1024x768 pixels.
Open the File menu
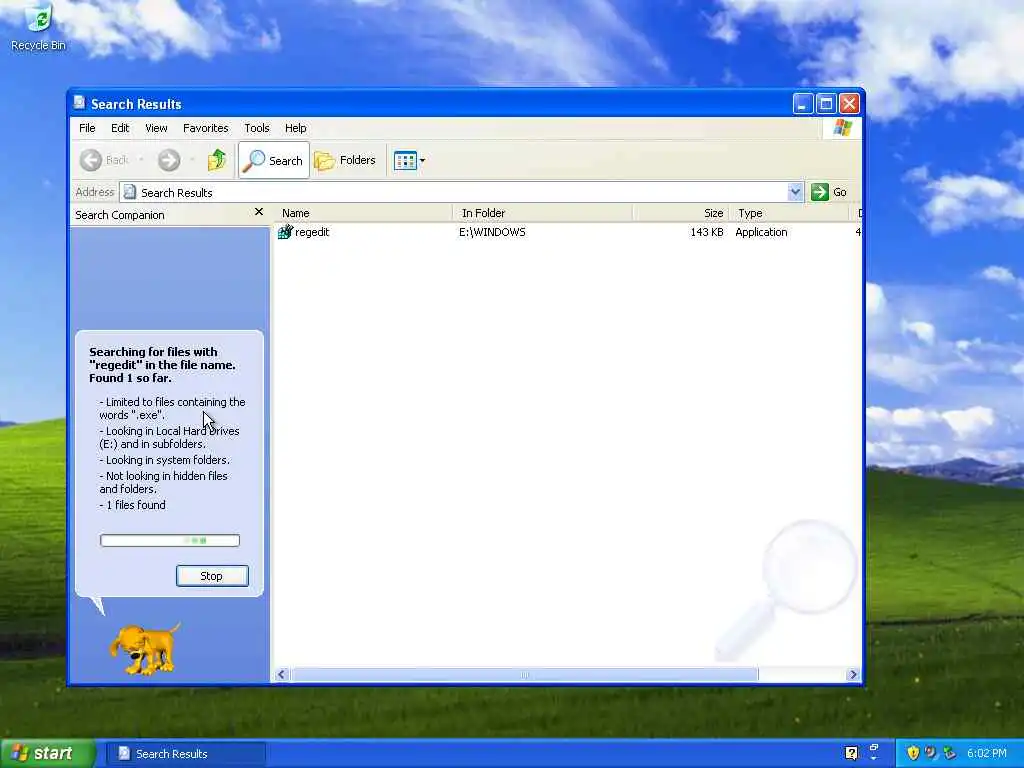click(87, 128)
